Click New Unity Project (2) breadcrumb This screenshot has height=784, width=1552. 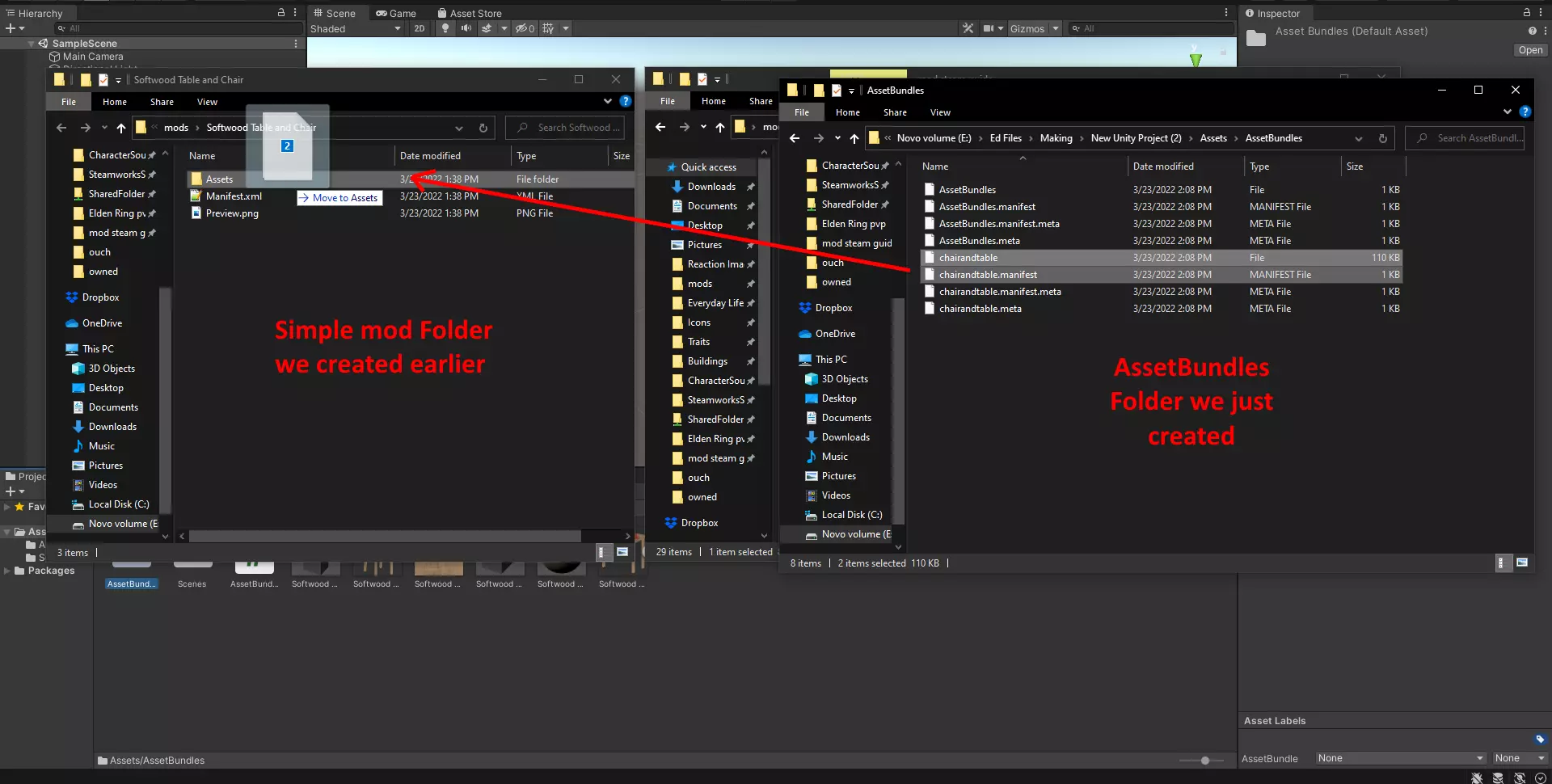click(1136, 138)
